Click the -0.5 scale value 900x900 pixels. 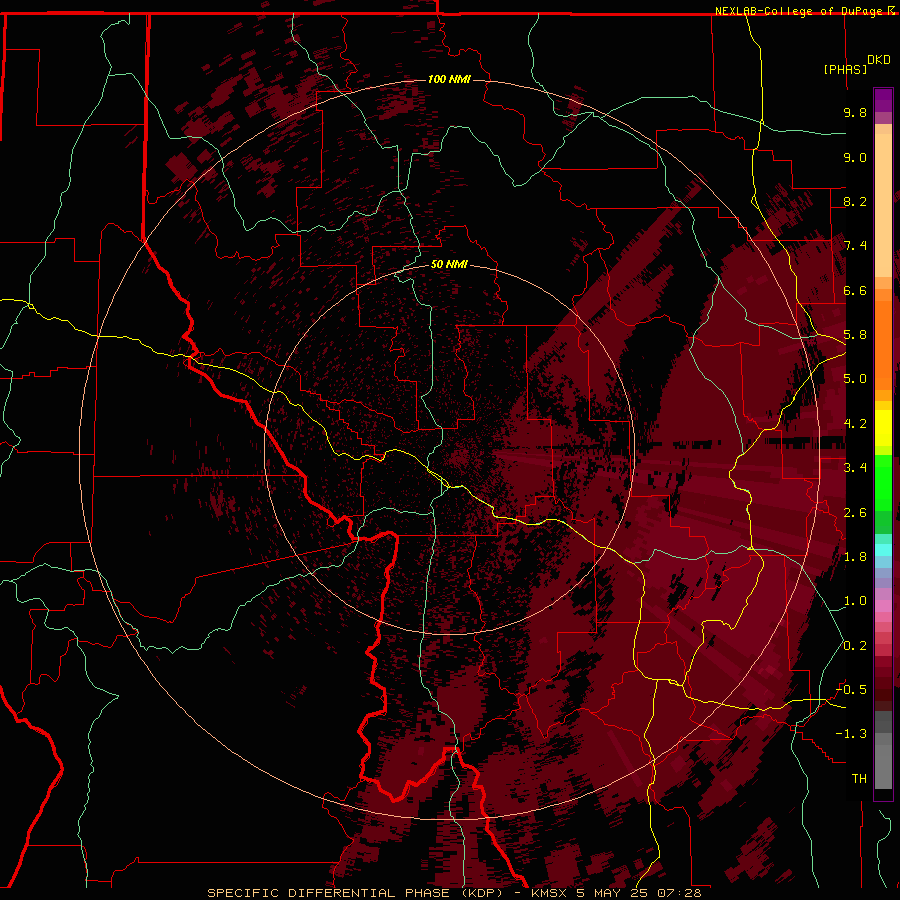[851, 690]
